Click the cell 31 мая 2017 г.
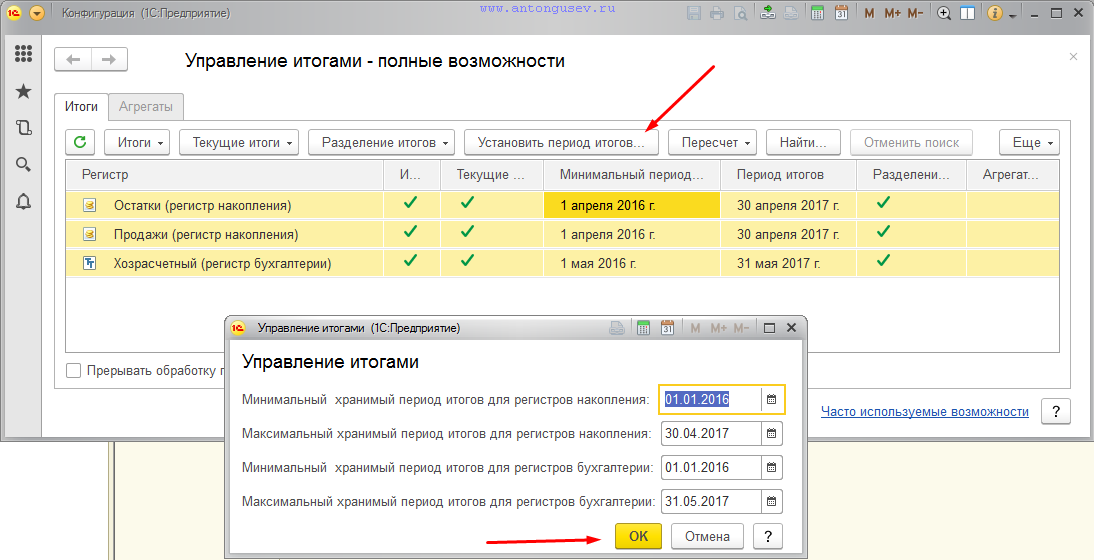Viewport: 1094px width, 560px height. (788, 264)
